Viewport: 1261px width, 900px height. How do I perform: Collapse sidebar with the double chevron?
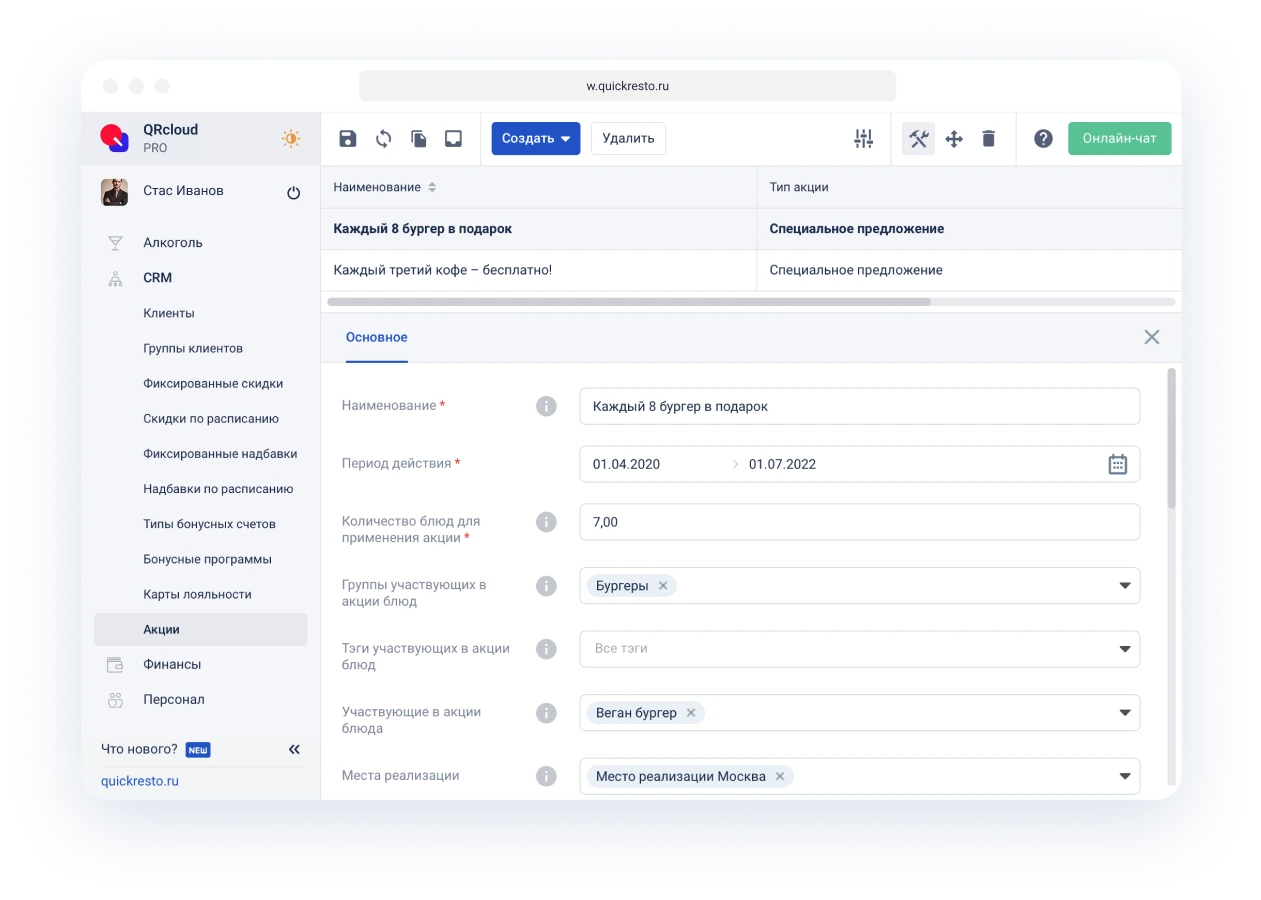click(x=294, y=749)
